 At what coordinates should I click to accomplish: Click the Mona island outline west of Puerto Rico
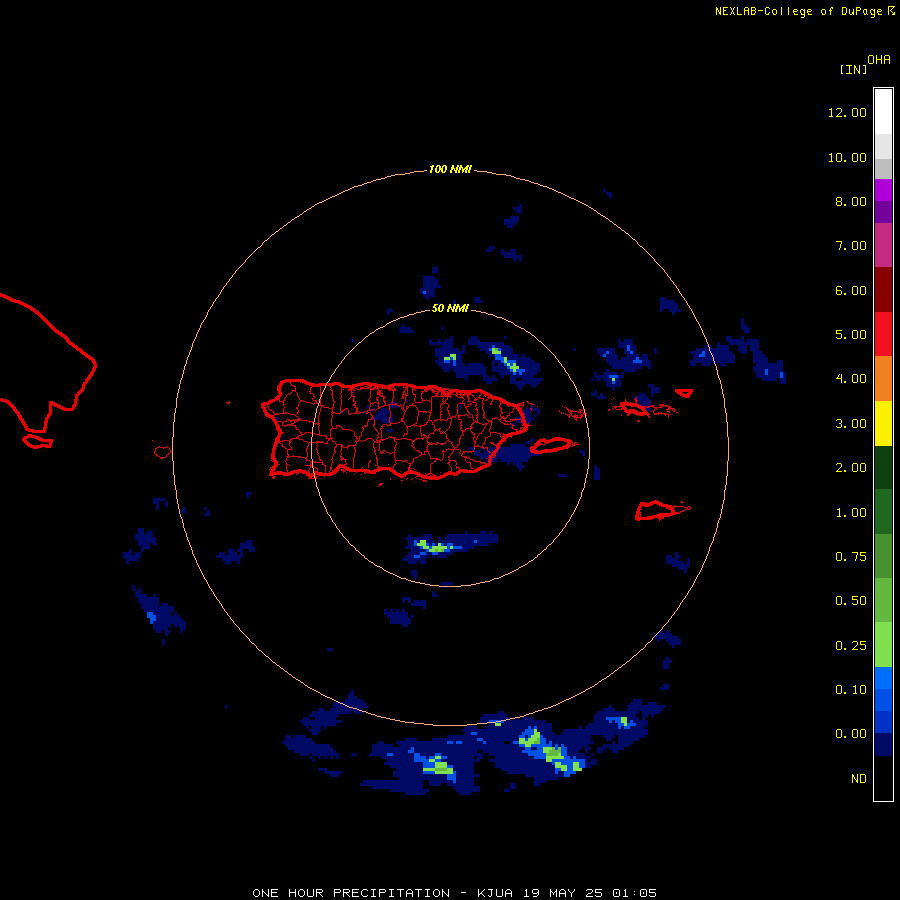point(162,452)
